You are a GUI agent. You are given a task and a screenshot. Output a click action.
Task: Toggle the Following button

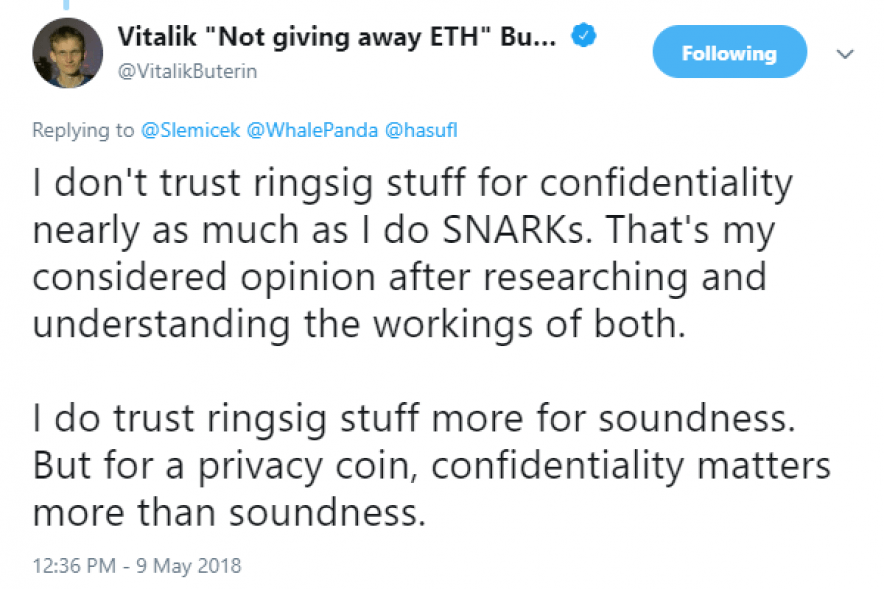(x=729, y=53)
